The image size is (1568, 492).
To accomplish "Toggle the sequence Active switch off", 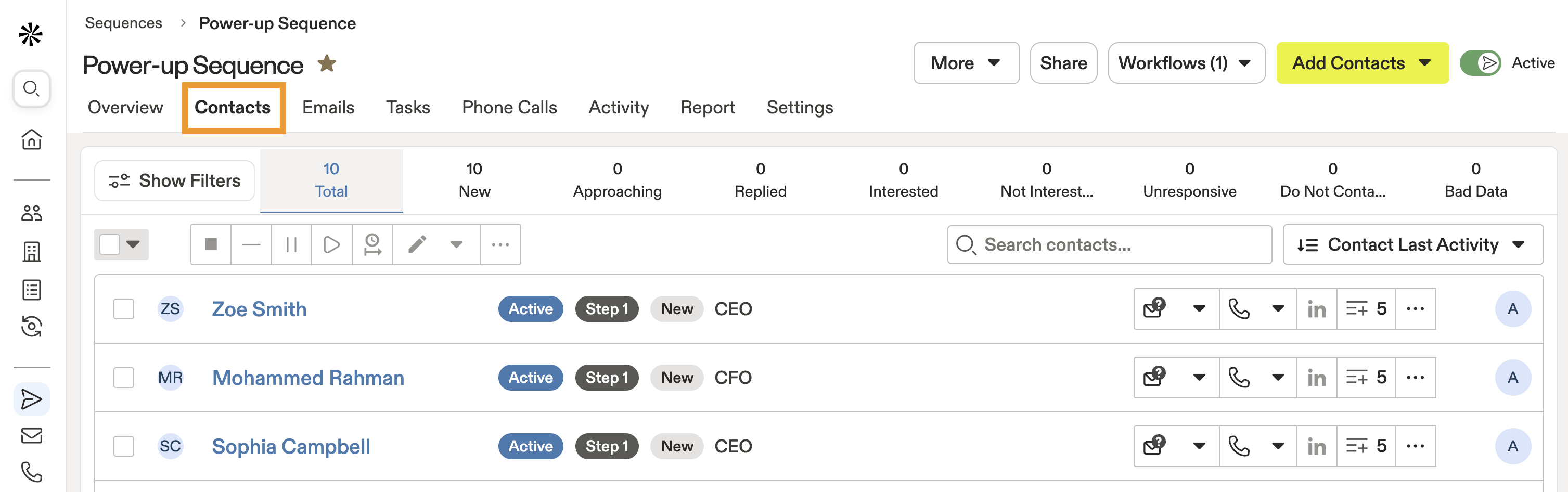I will click(1482, 62).
